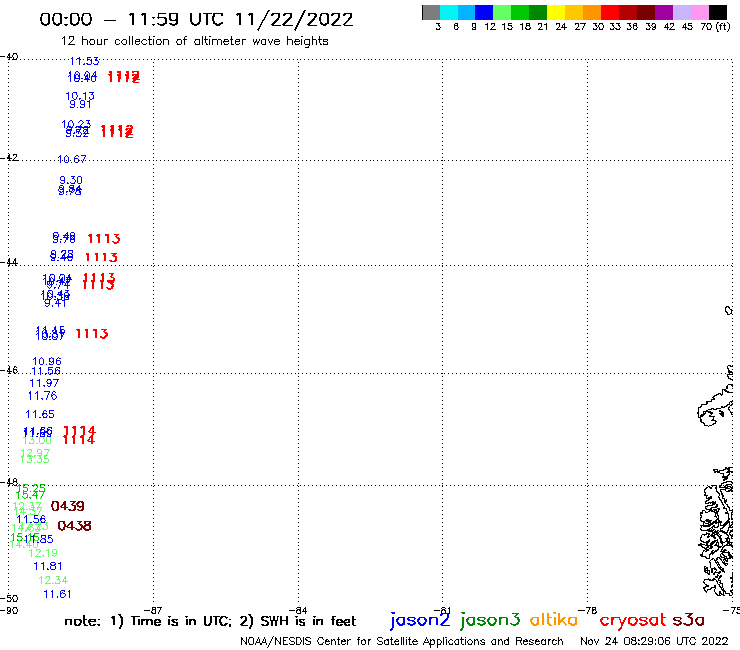Click the yellow swatch in the wave height legend
This screenshot has height=650, width=740.
556,13
